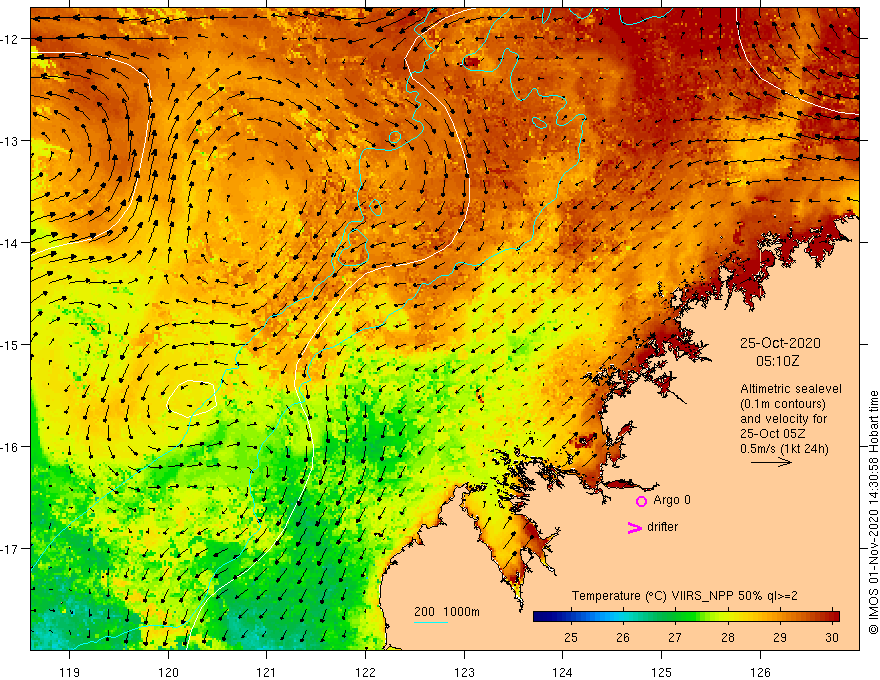Click latitude label -14 on left axis
The image size is (880, 680).
click(10, 243)
